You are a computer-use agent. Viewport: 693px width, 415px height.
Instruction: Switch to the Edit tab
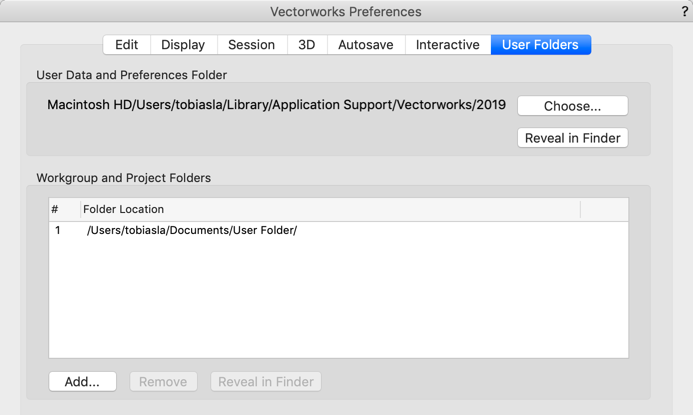tap(127, 45)
